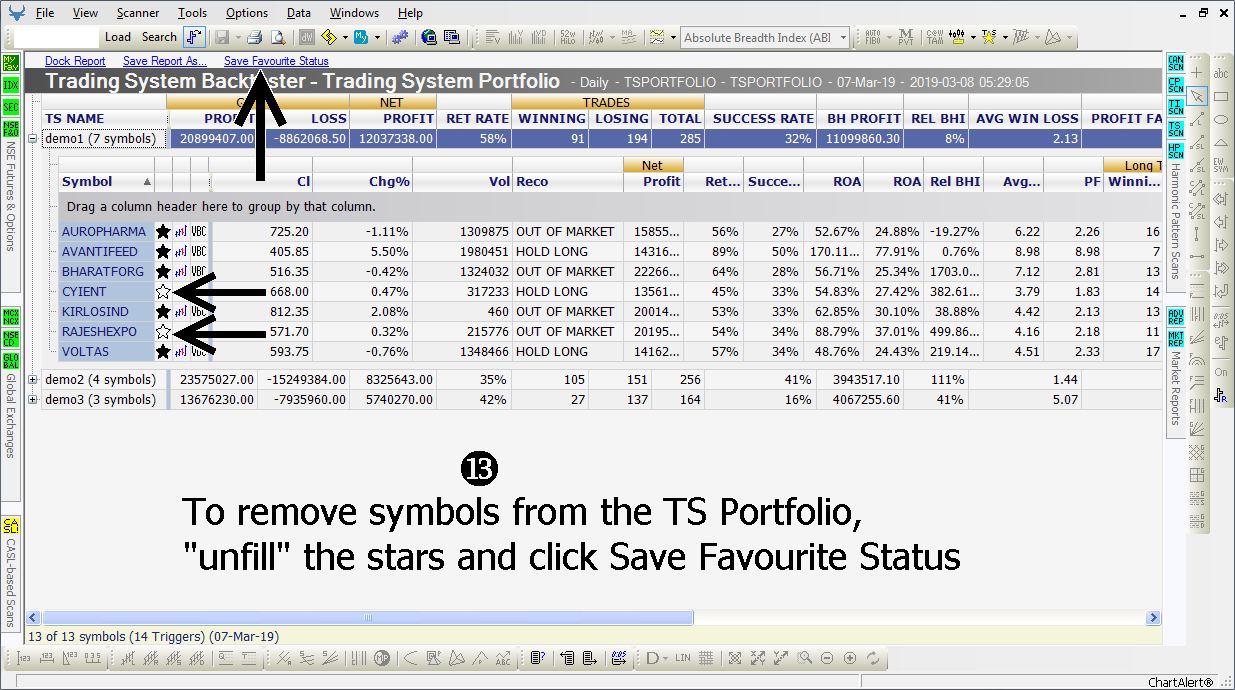The image size is (1235, 690).
Task: Open chart icon for AUROPHARMA row
Action: (181, 231)
